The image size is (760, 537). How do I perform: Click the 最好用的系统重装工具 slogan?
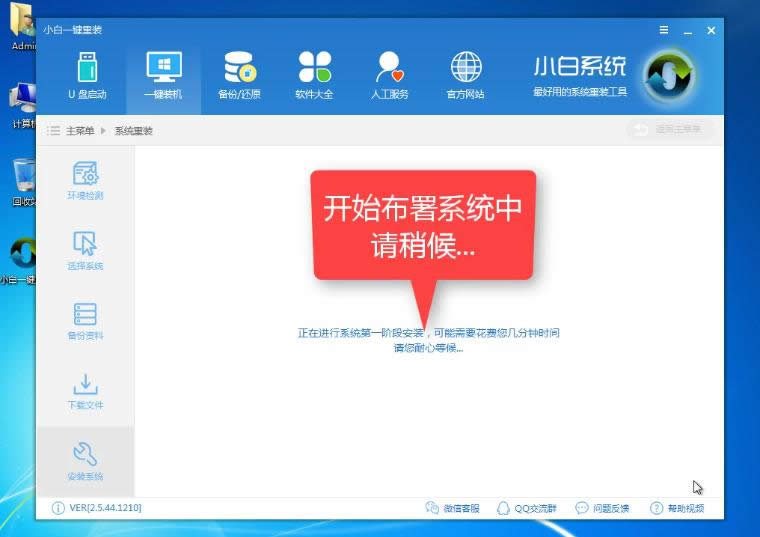tap(580, 92)
